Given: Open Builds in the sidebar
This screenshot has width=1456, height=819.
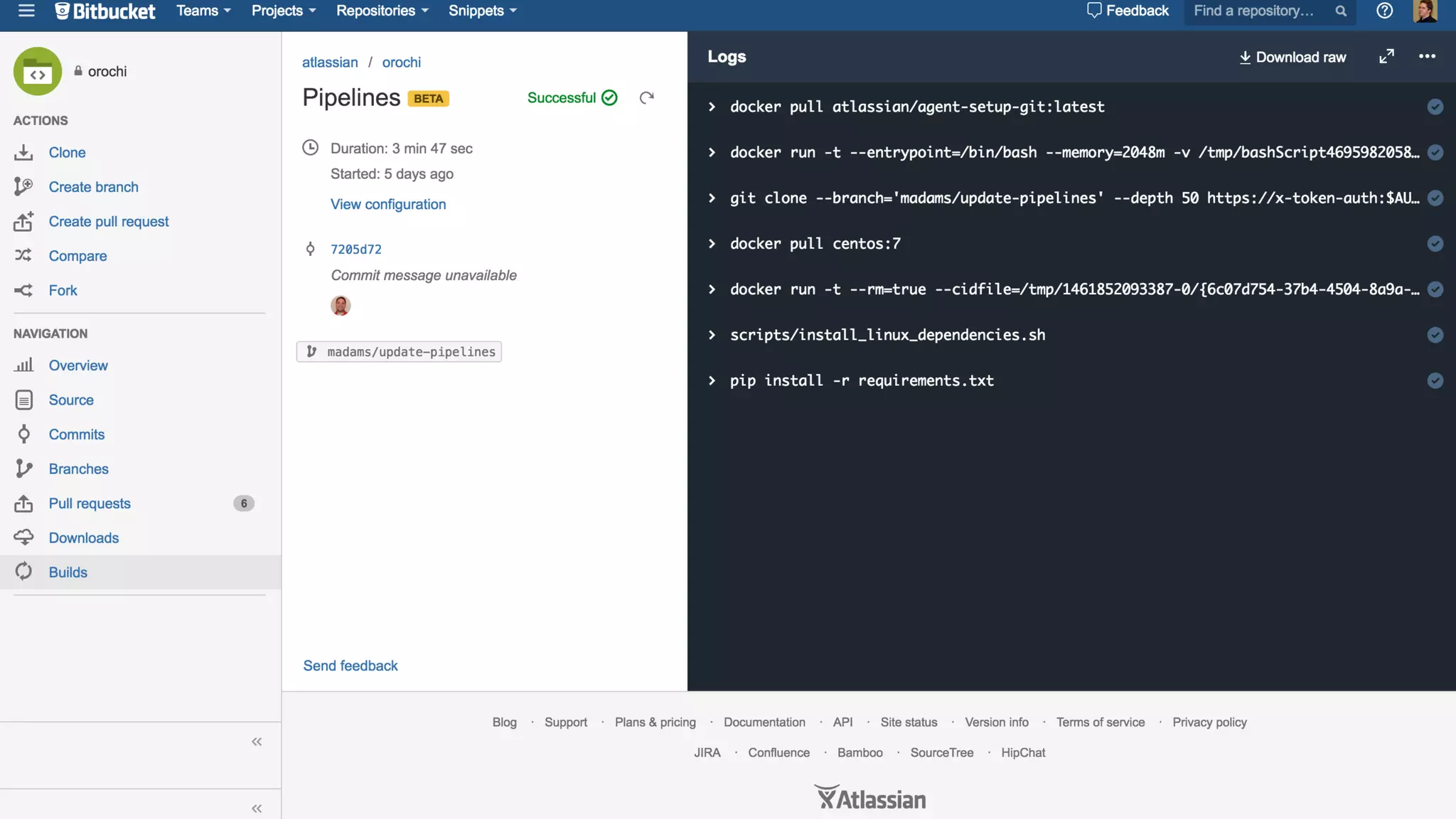Looking at the screenshot, I should (68, 572).
